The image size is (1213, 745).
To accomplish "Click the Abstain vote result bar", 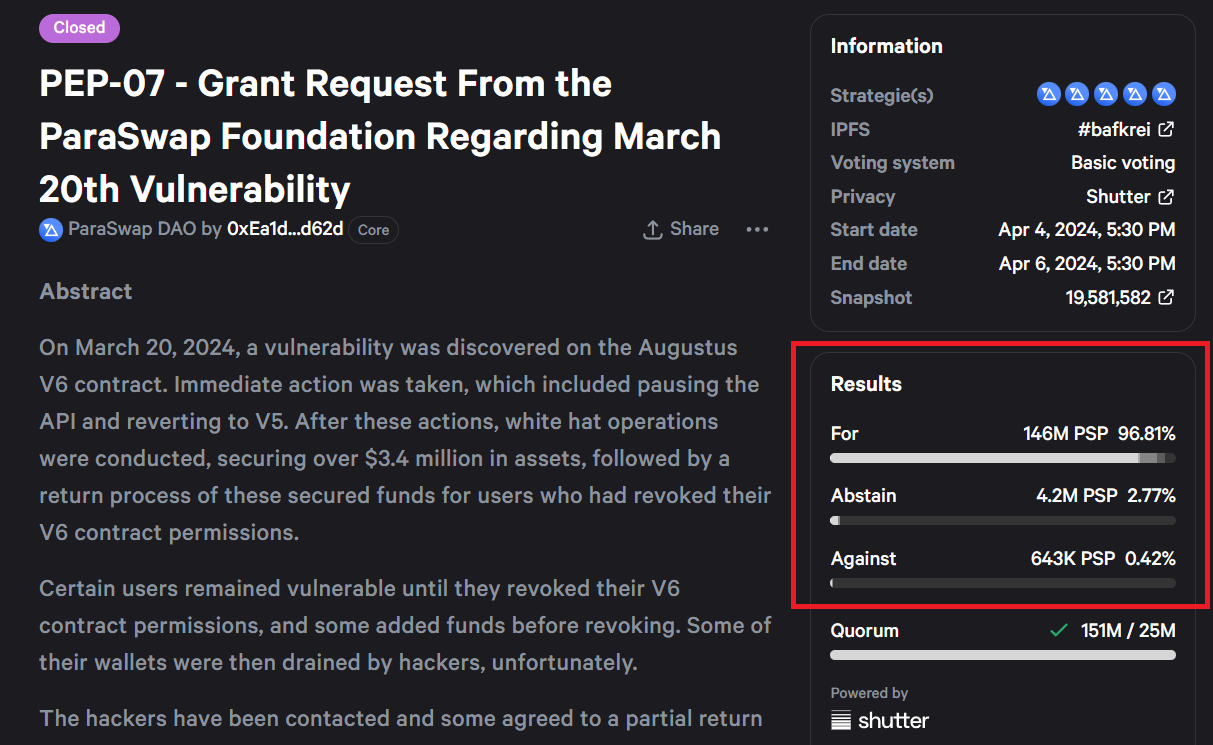I will (x=1003, y=520).
